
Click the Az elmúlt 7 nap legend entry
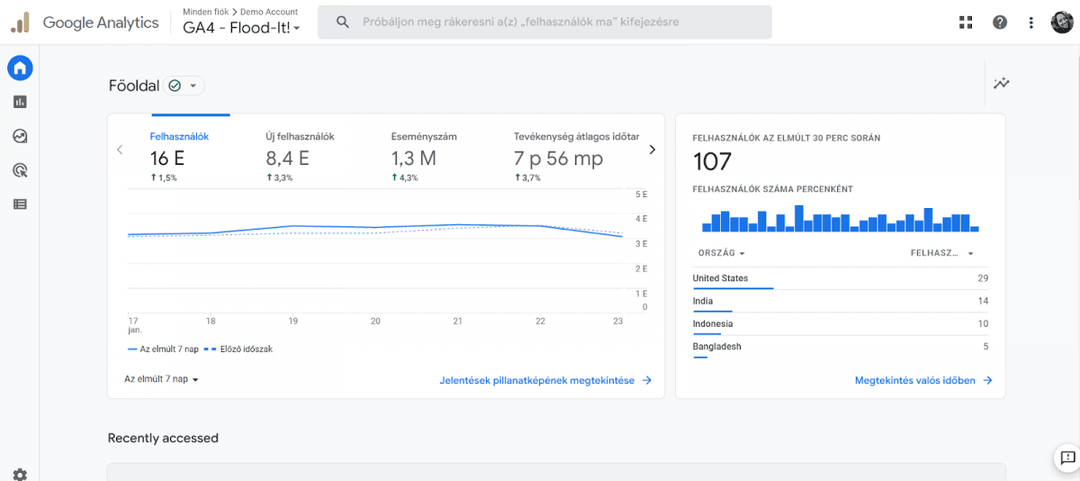163,349
